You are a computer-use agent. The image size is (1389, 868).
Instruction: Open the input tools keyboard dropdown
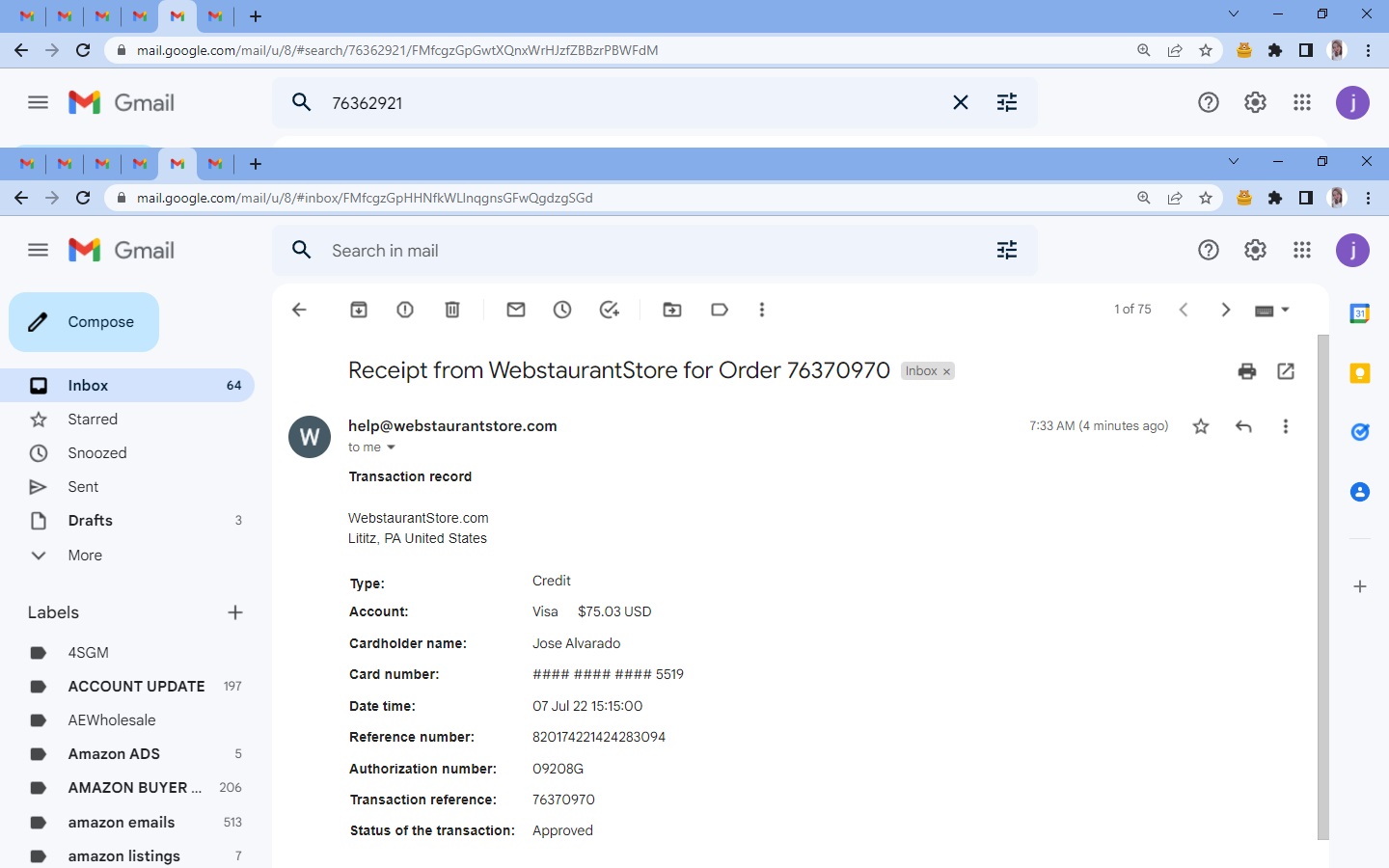click(x=1272, y=311)
